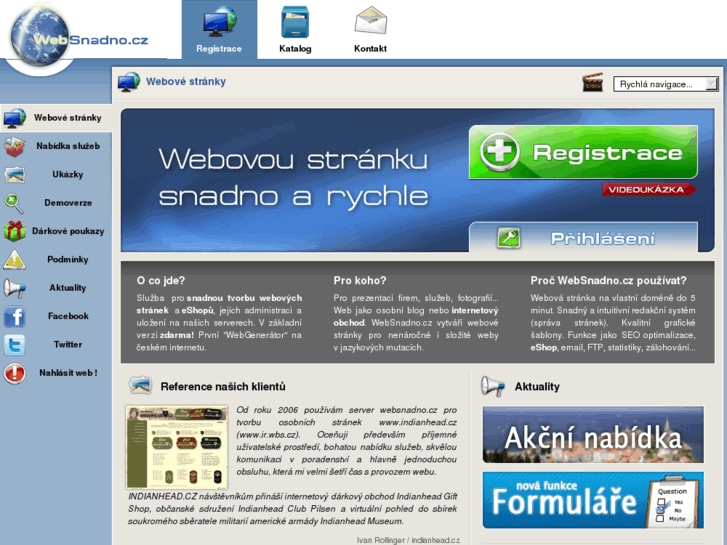
Task: Click the Aktuality megaphone sidebar icon
Action: [14, 288]
